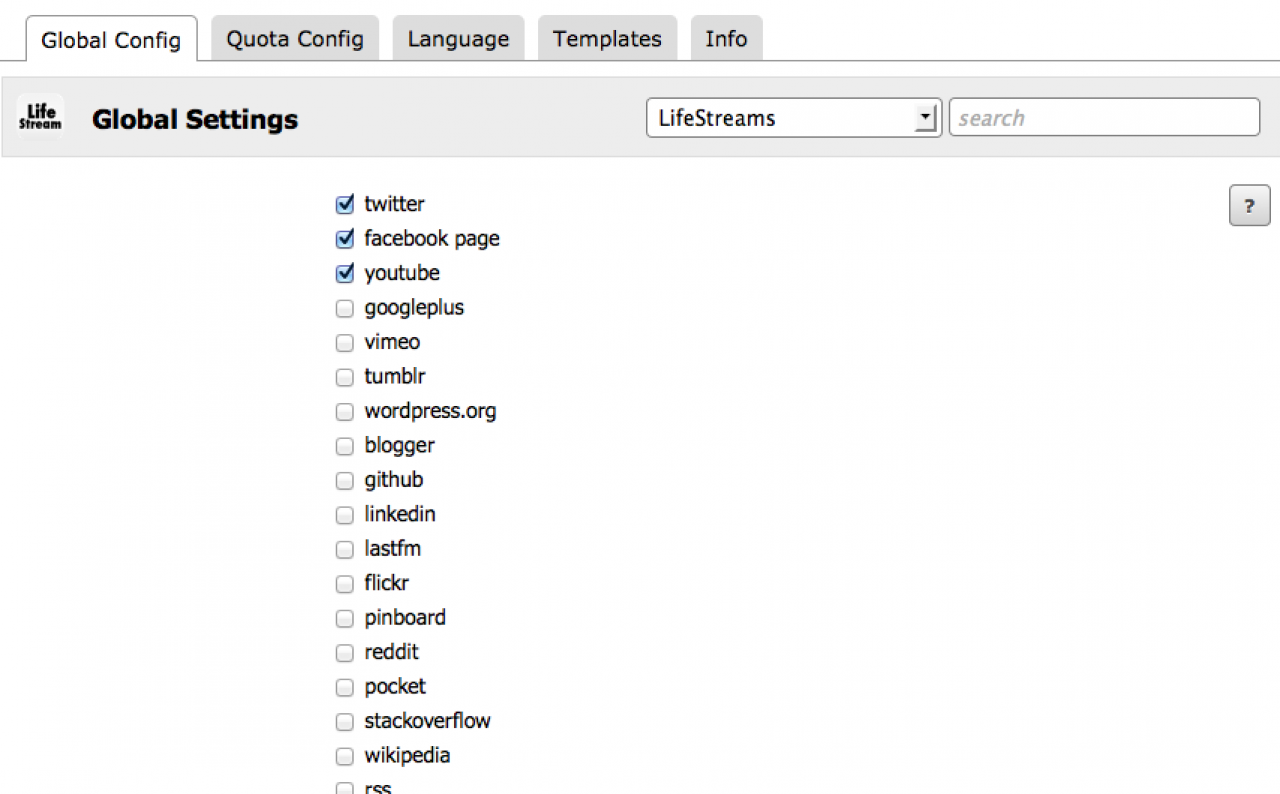The image size is (1280, 794).
Task: Enable the tumblr checkbox
Action: coord(345,377)
